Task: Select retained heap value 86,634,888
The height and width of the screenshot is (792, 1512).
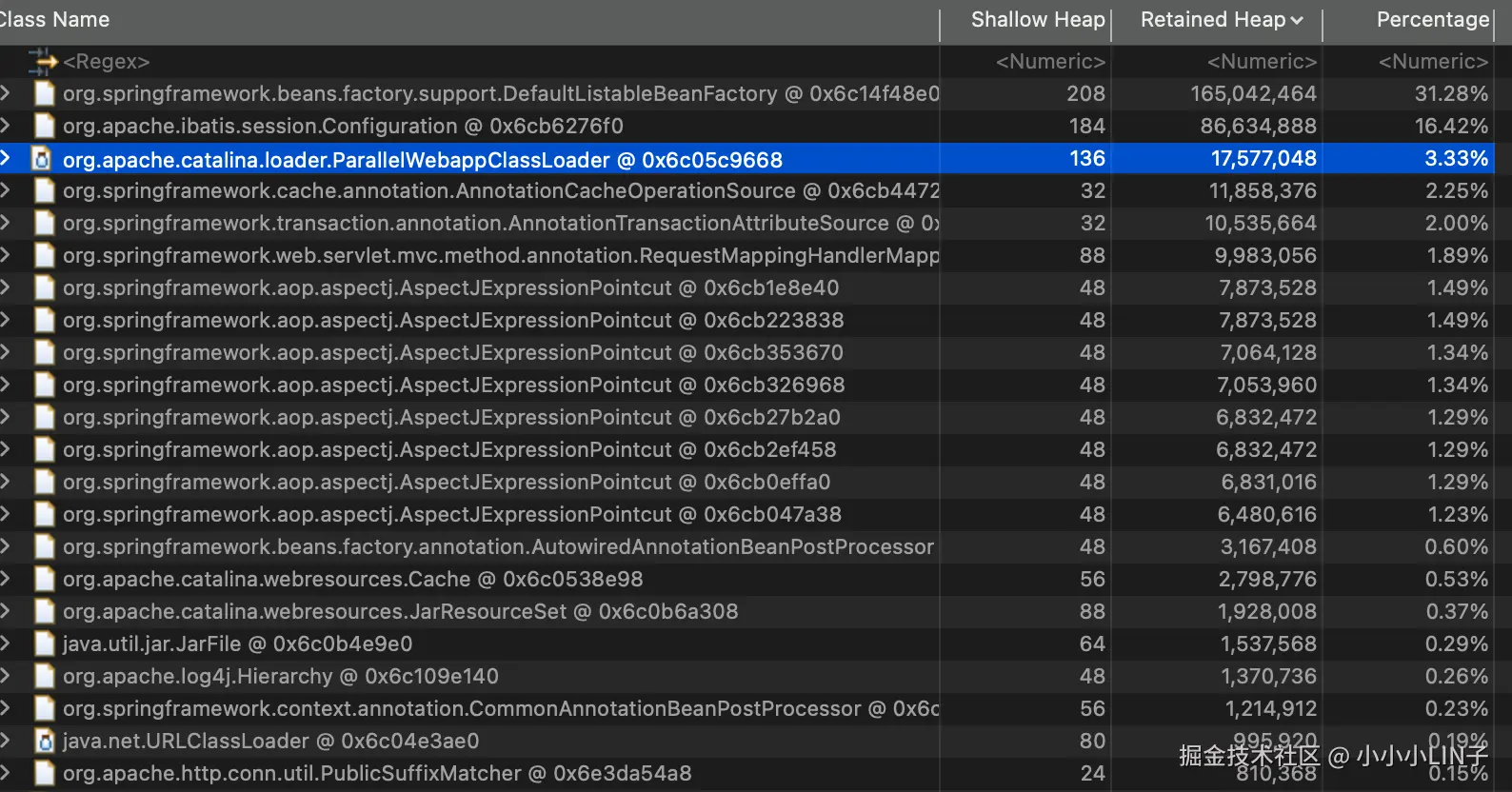Action: click(1259, 126)
